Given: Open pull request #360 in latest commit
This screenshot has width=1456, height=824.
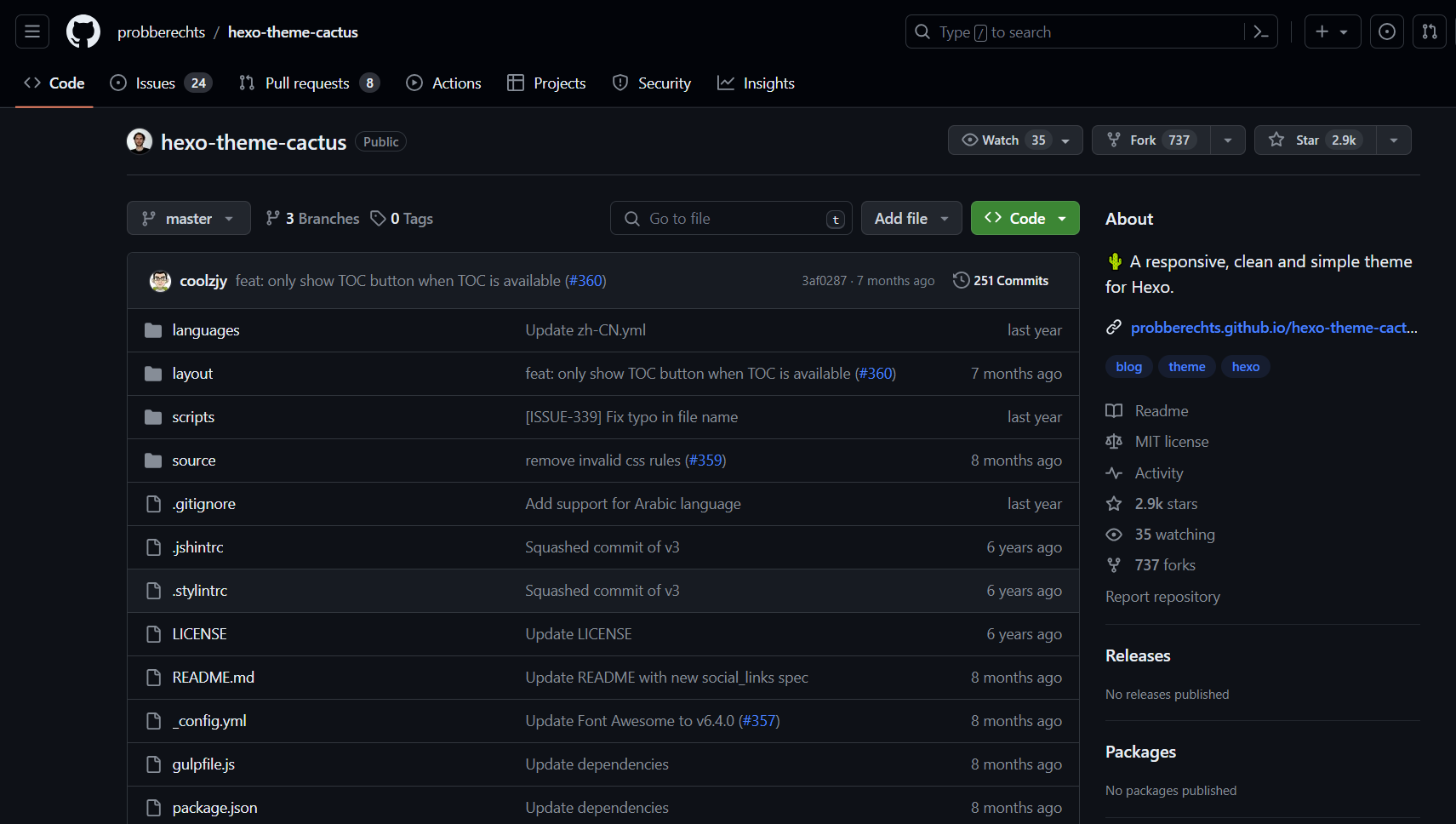Looking at the screenshot, I should (585, 281).
